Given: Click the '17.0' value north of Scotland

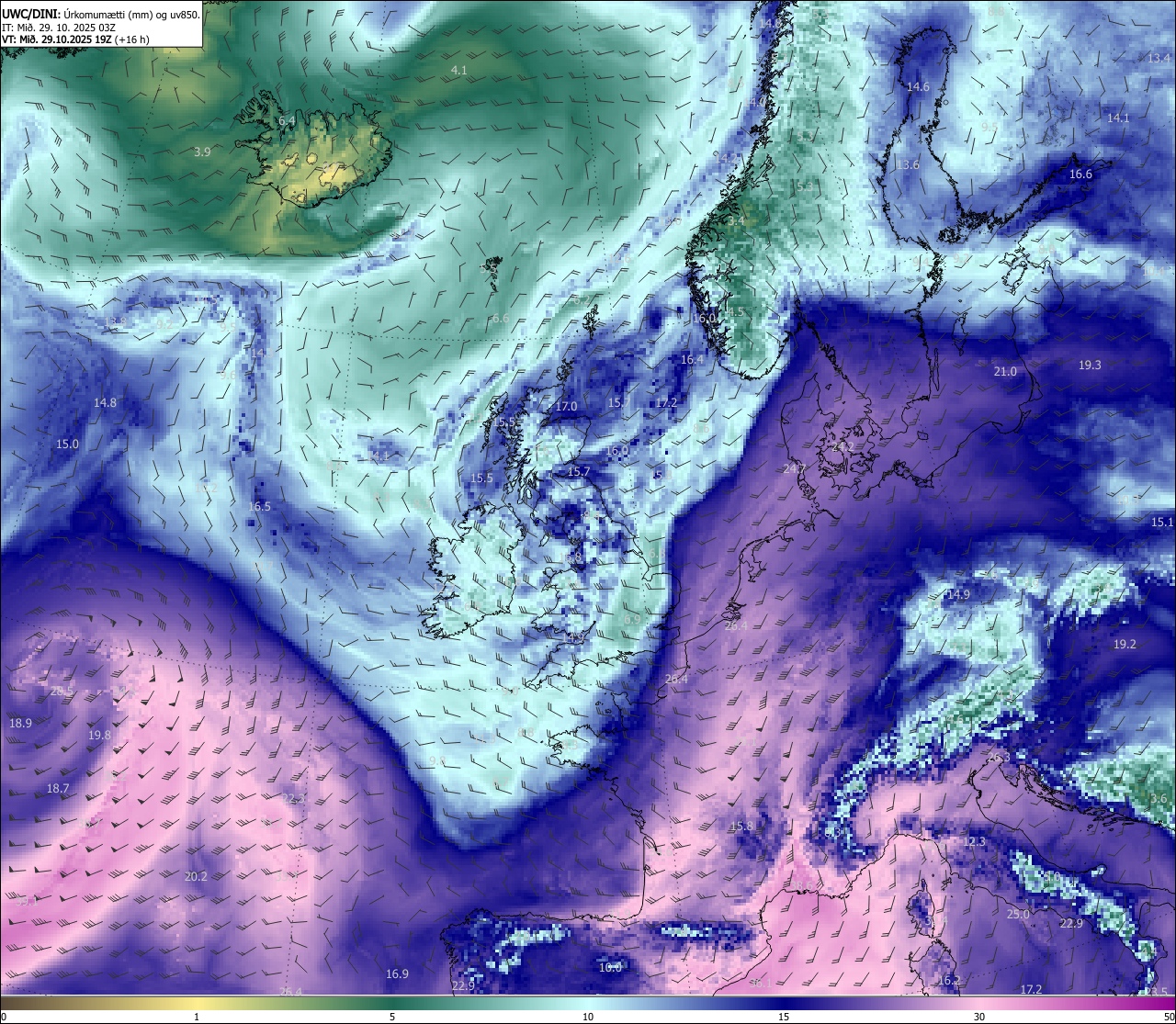Looking at the screenshot, I should click(566, 406).
